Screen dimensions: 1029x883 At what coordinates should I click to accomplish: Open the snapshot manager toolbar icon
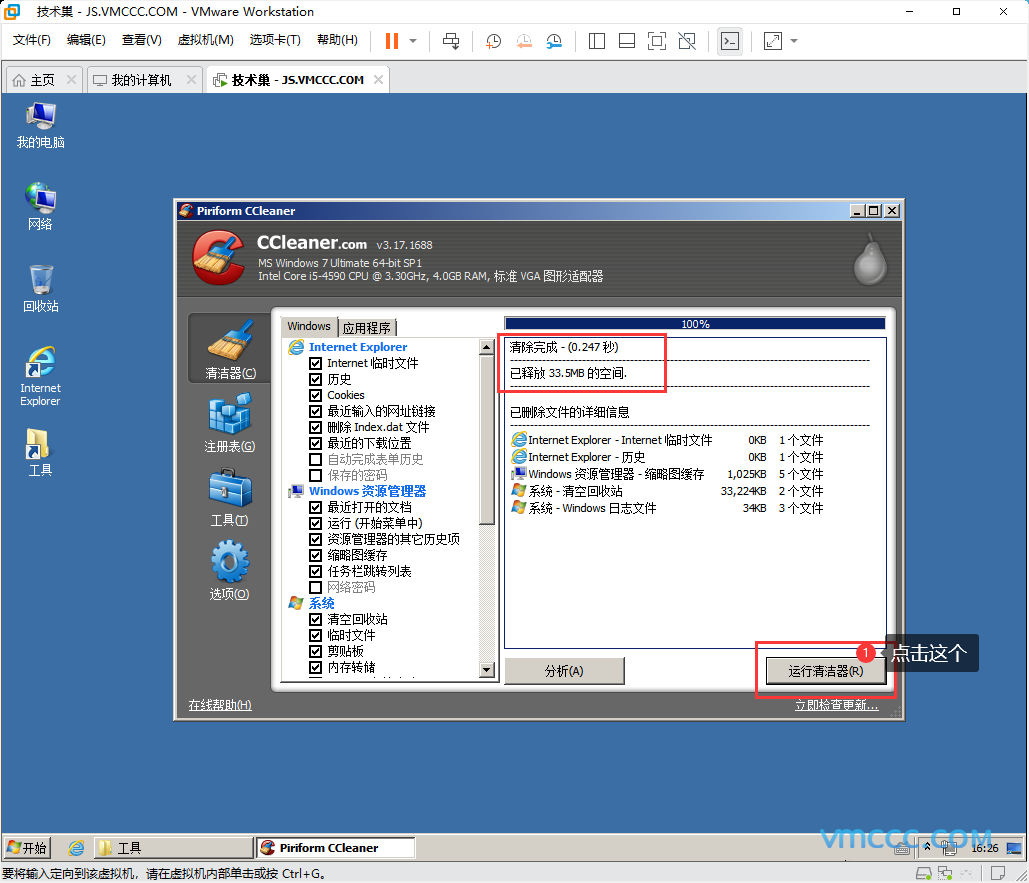pyautogui.click(x=555, y=41)
